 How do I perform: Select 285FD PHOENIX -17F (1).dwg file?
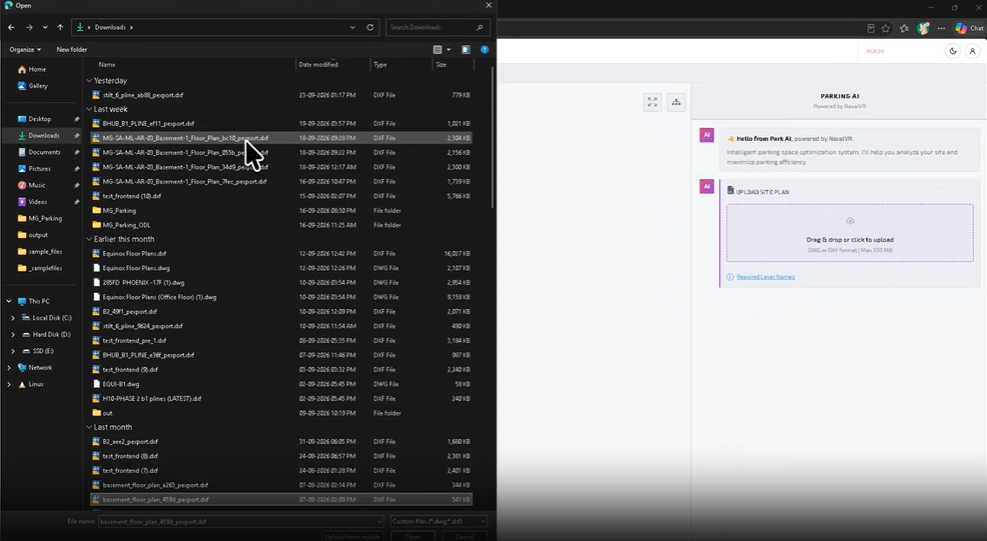click(281, 283)
